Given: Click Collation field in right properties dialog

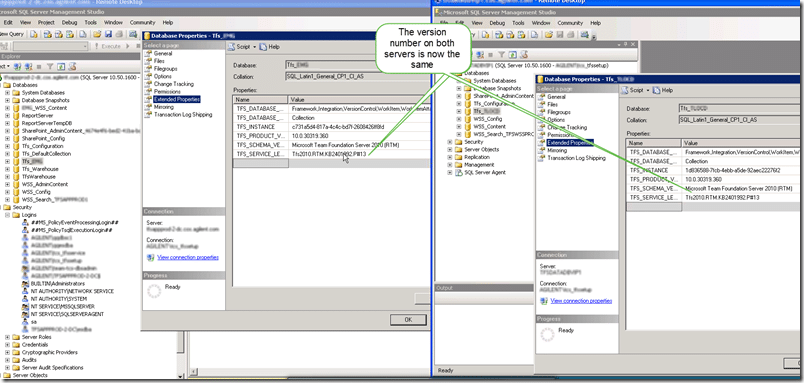Looking at the screenshot, I should (x=738, y=120).
